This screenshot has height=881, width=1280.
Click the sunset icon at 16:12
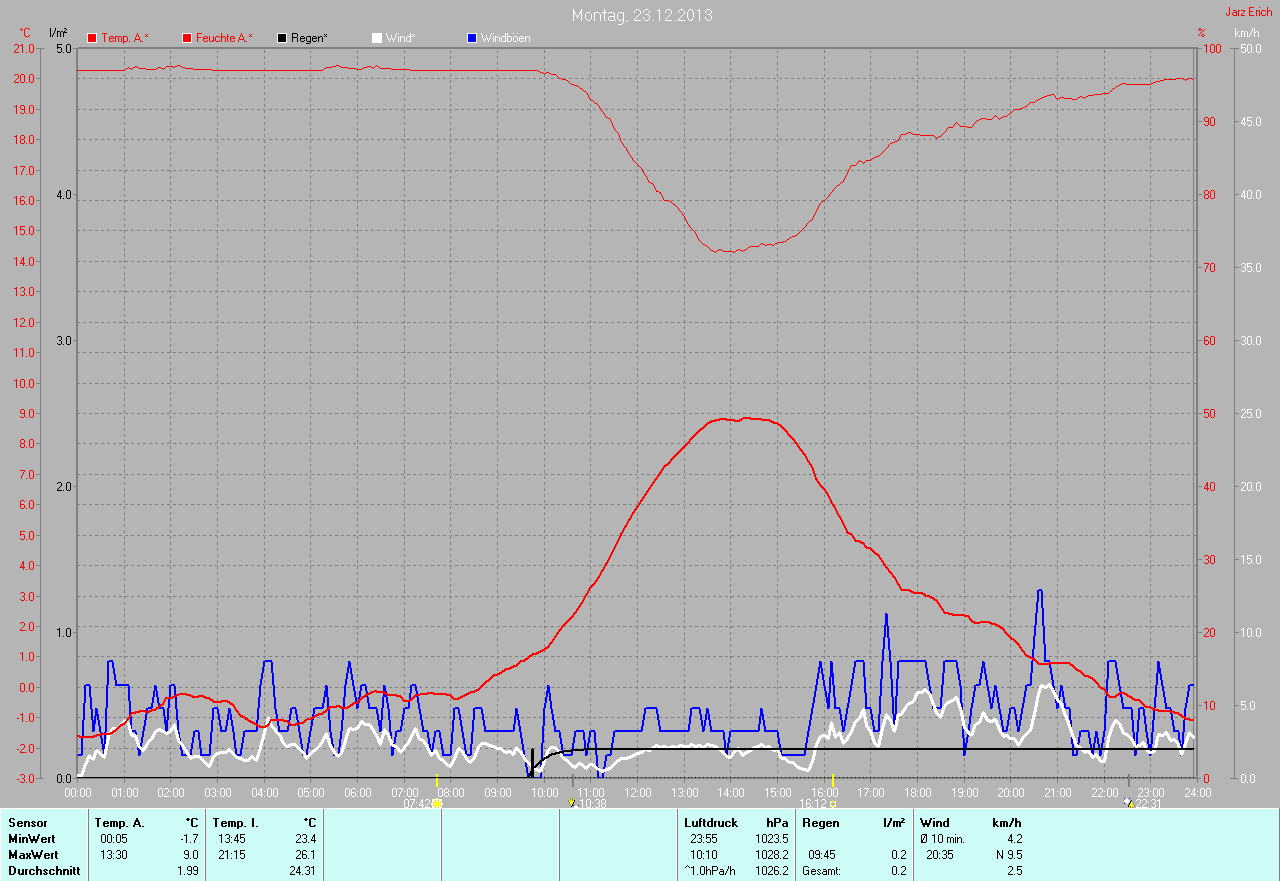pyautogui.click(x=832, y=803)
